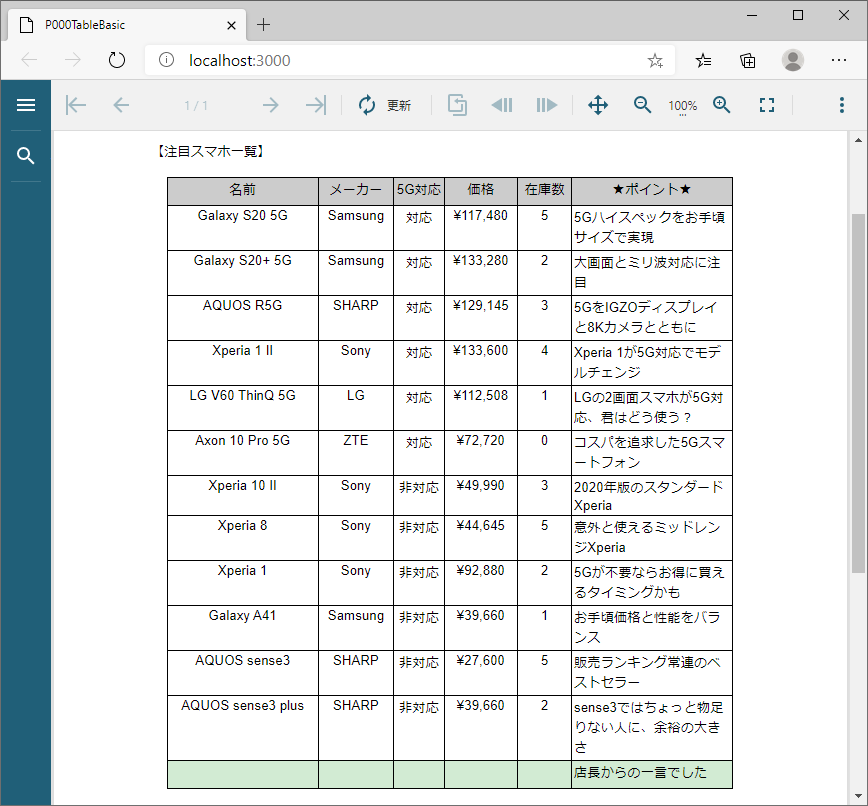This screenshot has height=806, width=868.
Task: Toggle the pan move mode icon
Action: pyautogui.click(x=598, y=105)
